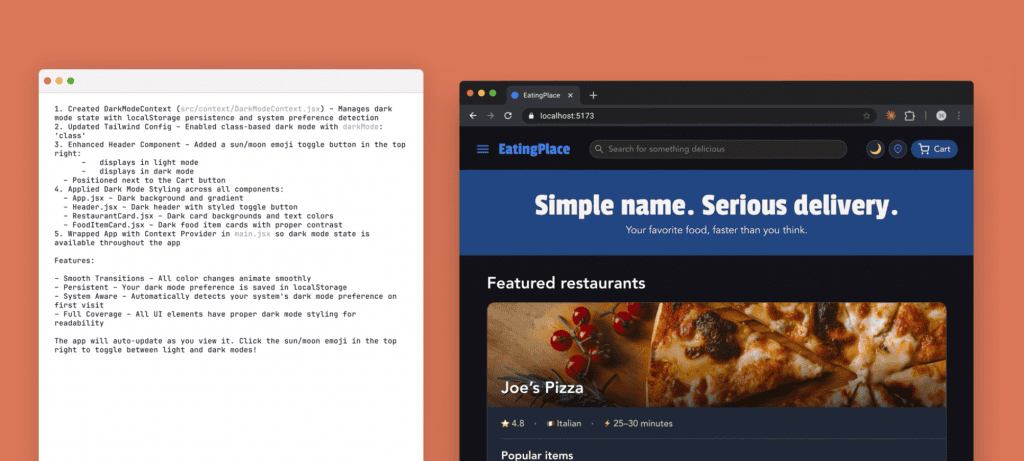Open the Cart button
The height and width of the screenshot is (461, 1024).
pos(934,149)
